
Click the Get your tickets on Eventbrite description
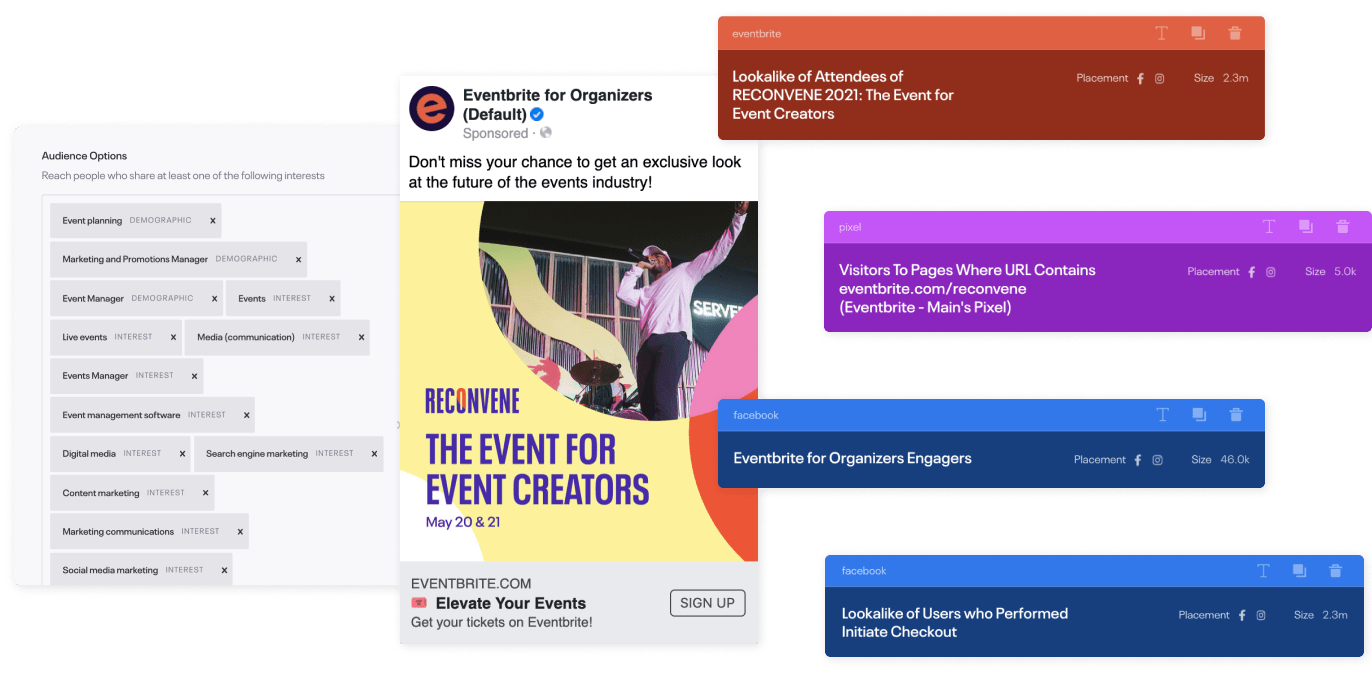502,622
